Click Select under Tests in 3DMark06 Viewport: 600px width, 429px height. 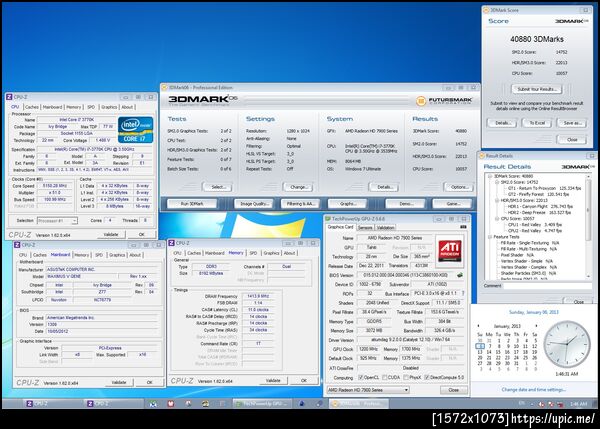tap(218, 187)
